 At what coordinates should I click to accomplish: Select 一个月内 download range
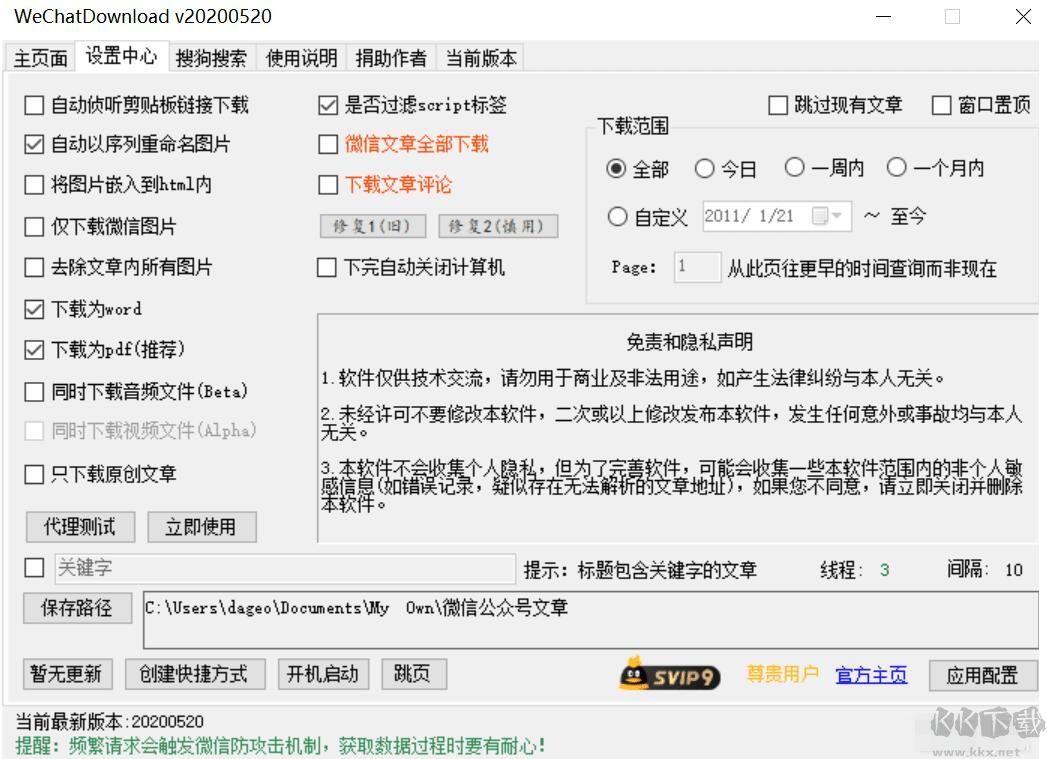pyautogui.click(x=896, y=168)
